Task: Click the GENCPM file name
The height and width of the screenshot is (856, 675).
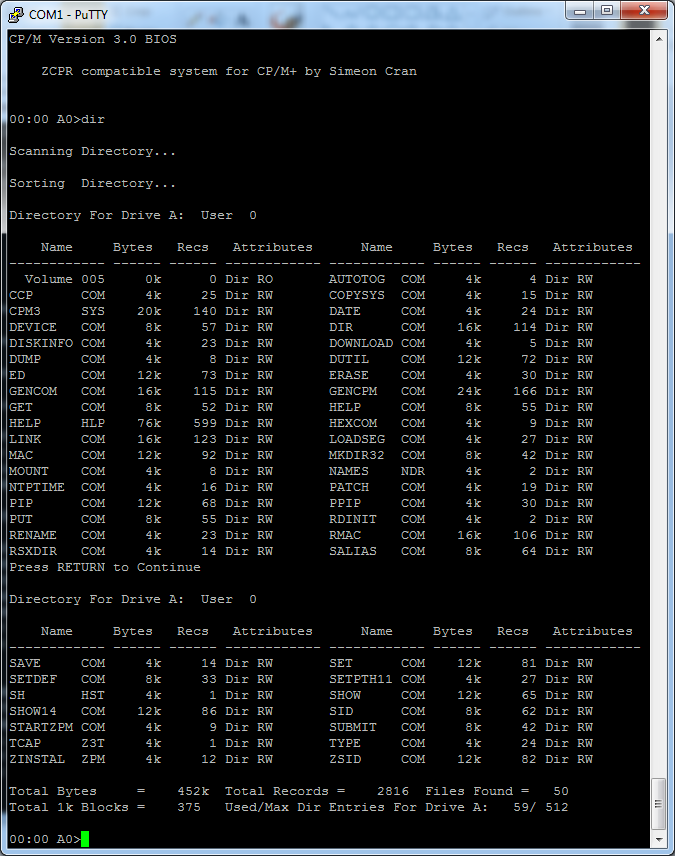Action: (353, 391)
